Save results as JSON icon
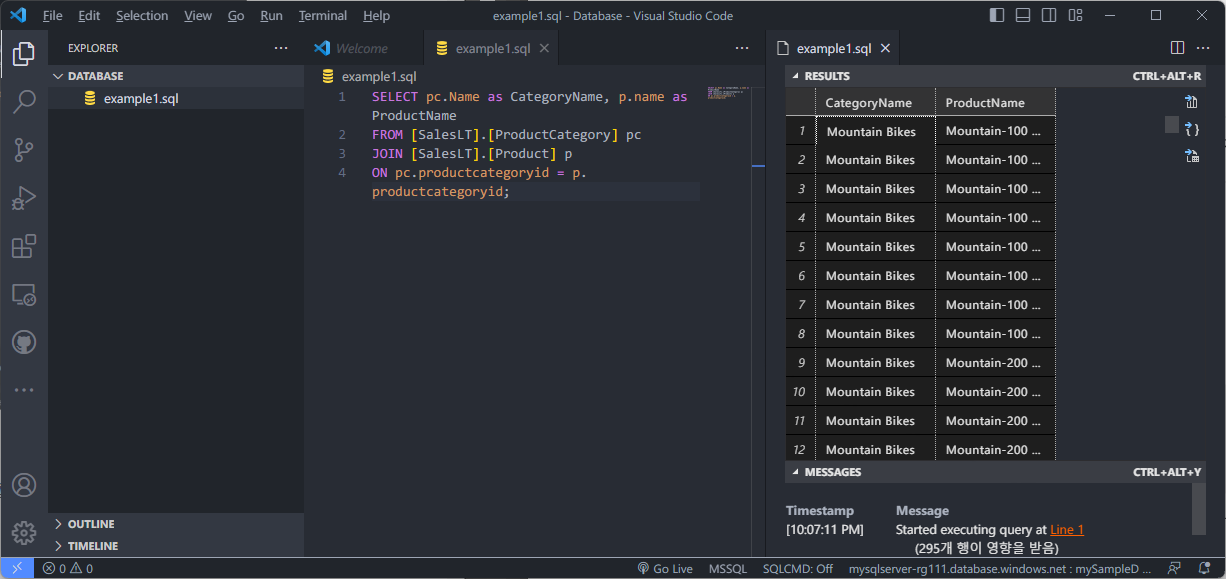The height and width of the screenshot is (579, 1226). (1191, 129)
